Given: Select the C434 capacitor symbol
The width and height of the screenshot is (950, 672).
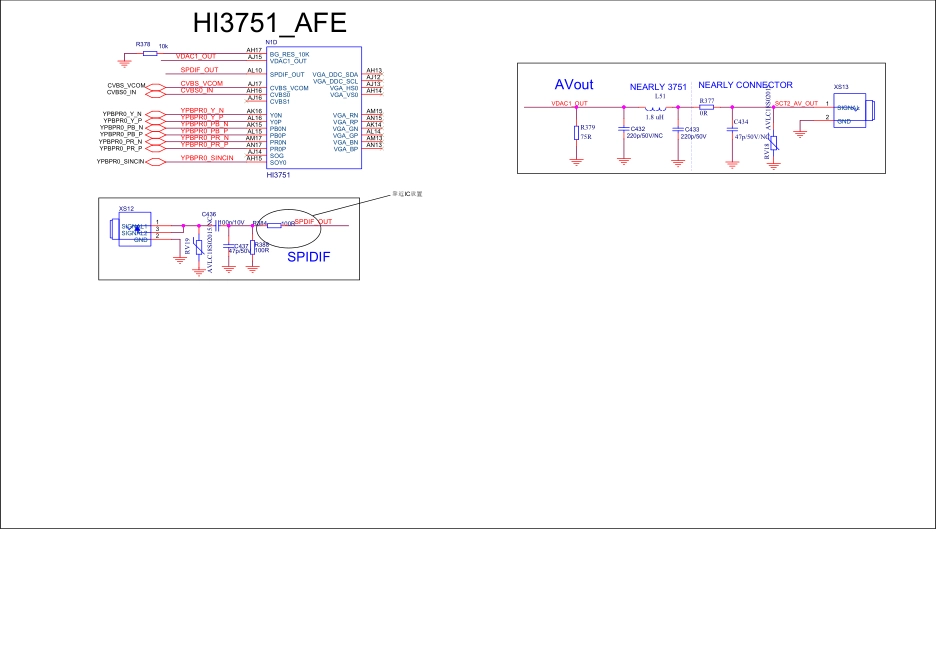Looking at the screenshot, I should pyautogui.click(x=733, y=129).
